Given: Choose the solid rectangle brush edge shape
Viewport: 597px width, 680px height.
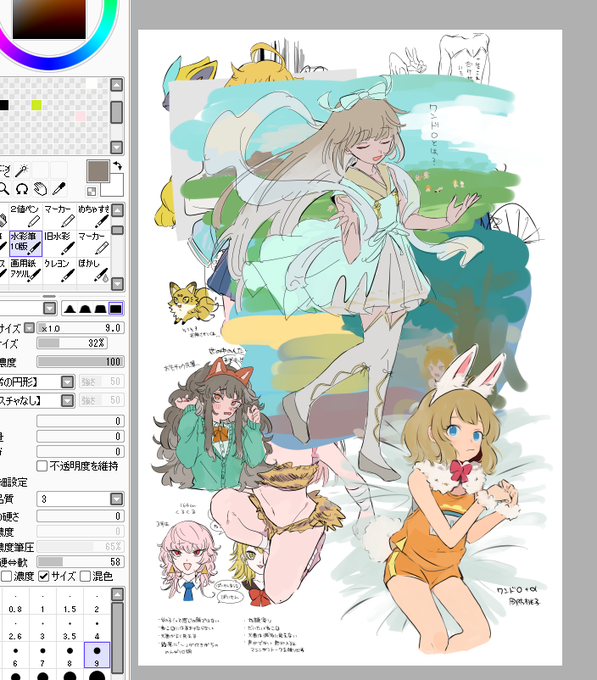Looking at the screenshot, I should pyautogui.click(x=116, y=309).
